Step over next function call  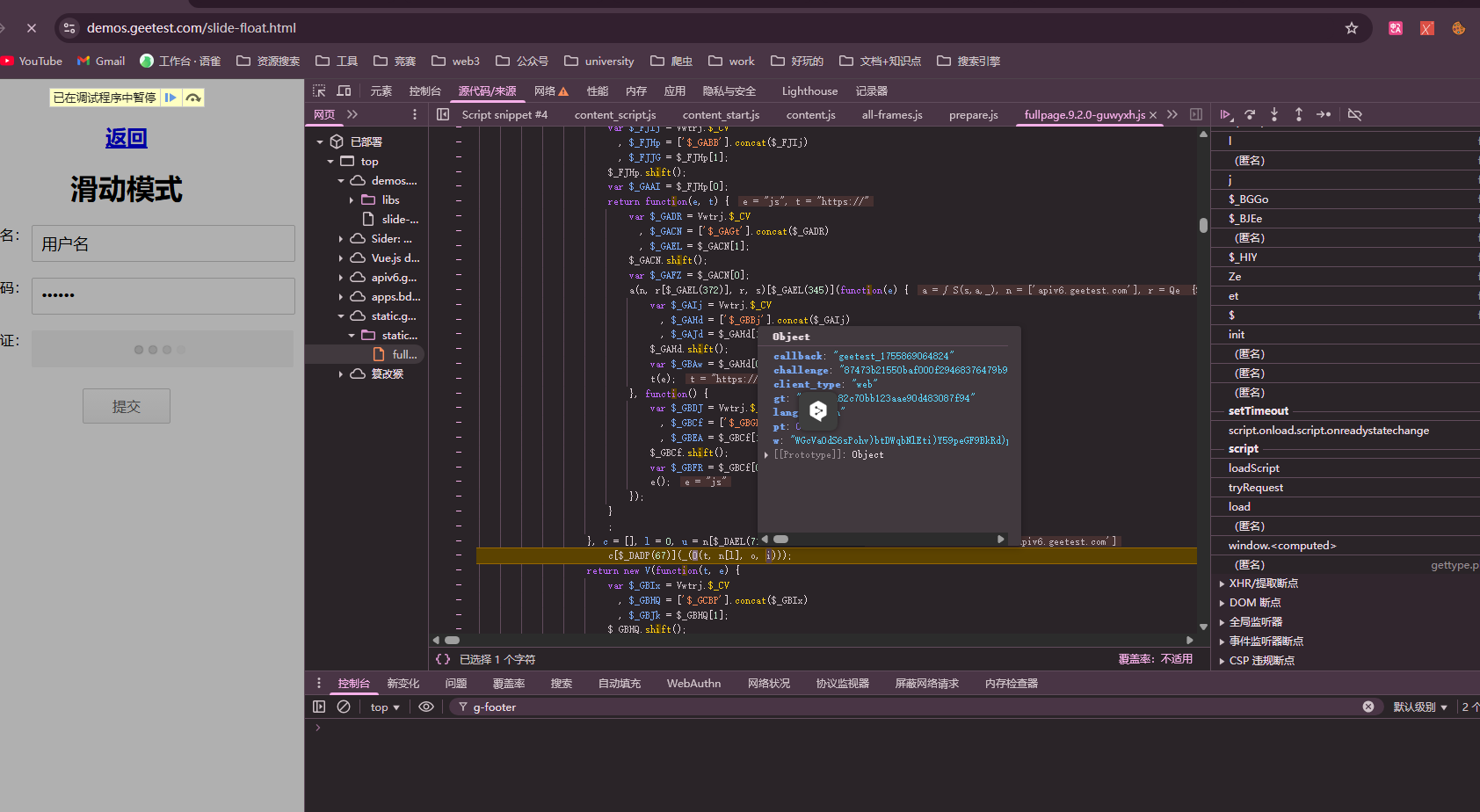coord(1250,114)
